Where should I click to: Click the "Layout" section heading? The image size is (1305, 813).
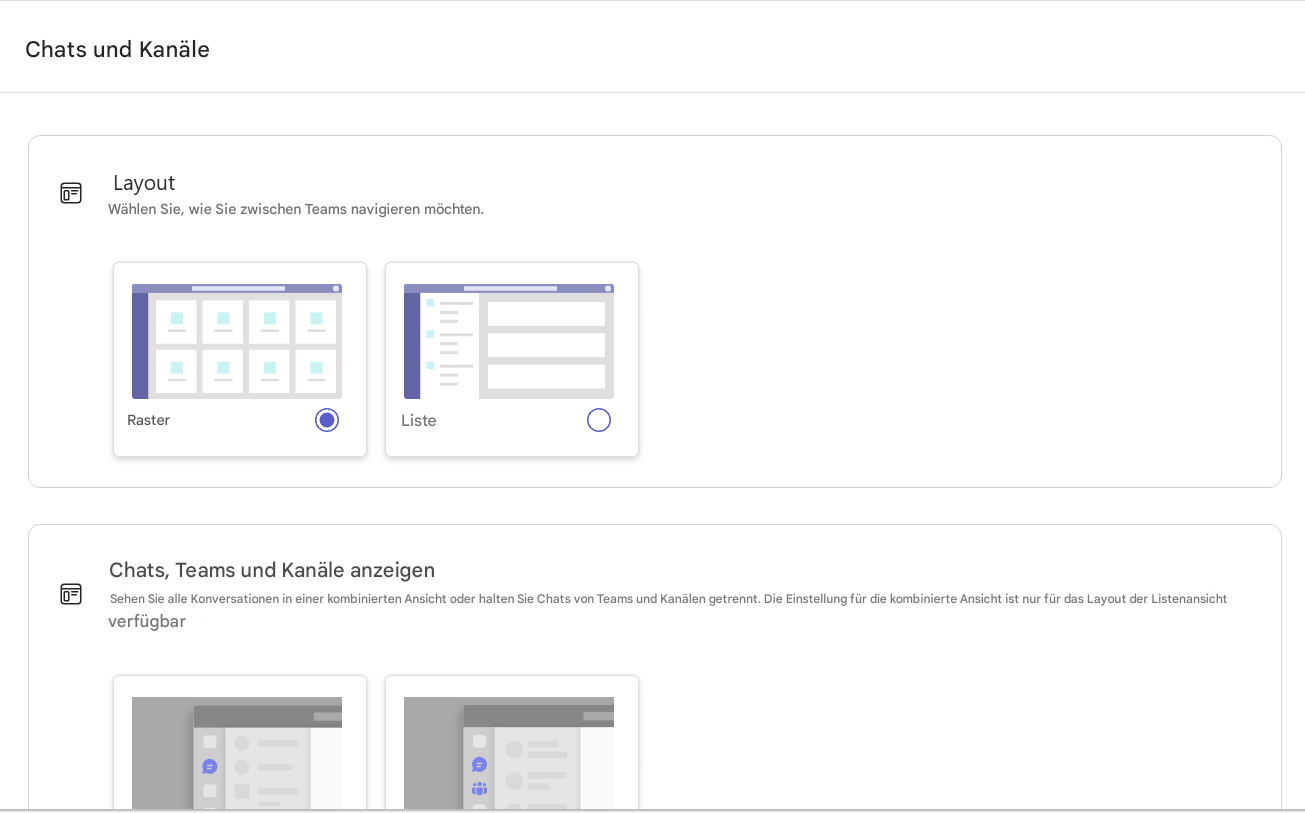[x=144, y=183]
